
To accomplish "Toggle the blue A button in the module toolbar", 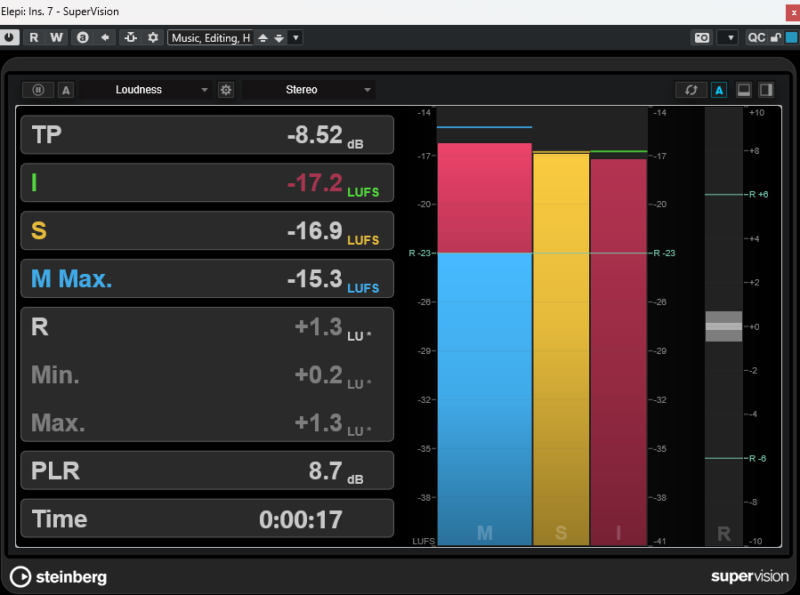I will click(719, 90).
